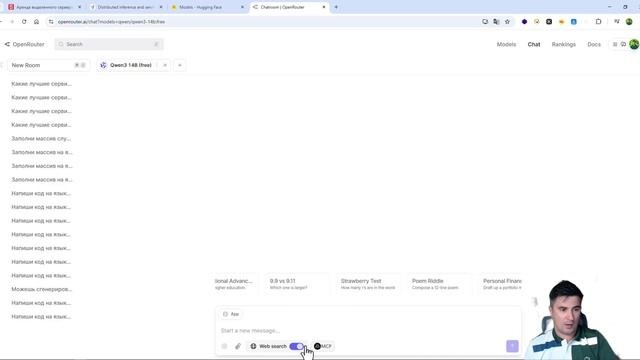
Task: Open the blue square extension icon
Action: (573, 22)
